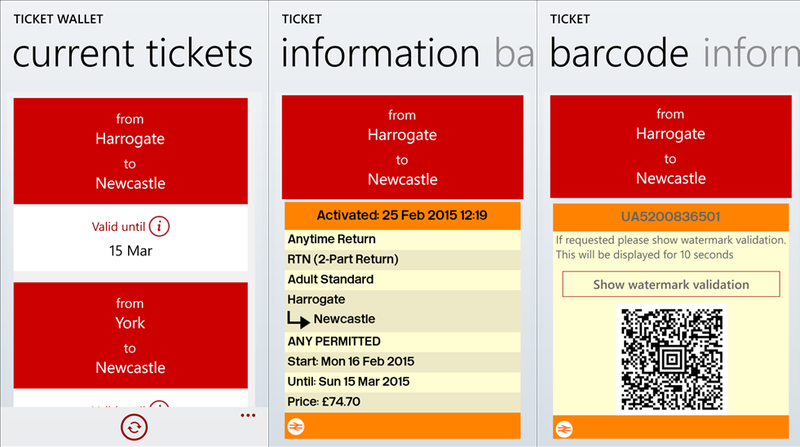The width and height of the screenshot is (800, 447).
Task: Tap info icon beside Valid until
Action: pos(159,227)
